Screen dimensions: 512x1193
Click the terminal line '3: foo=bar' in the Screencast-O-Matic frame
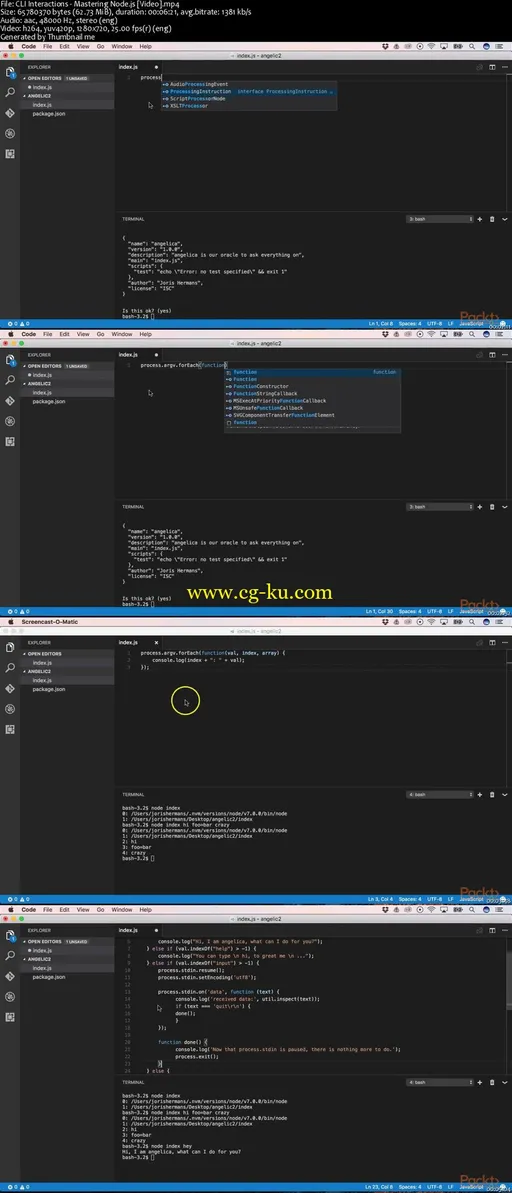[135, 847]
